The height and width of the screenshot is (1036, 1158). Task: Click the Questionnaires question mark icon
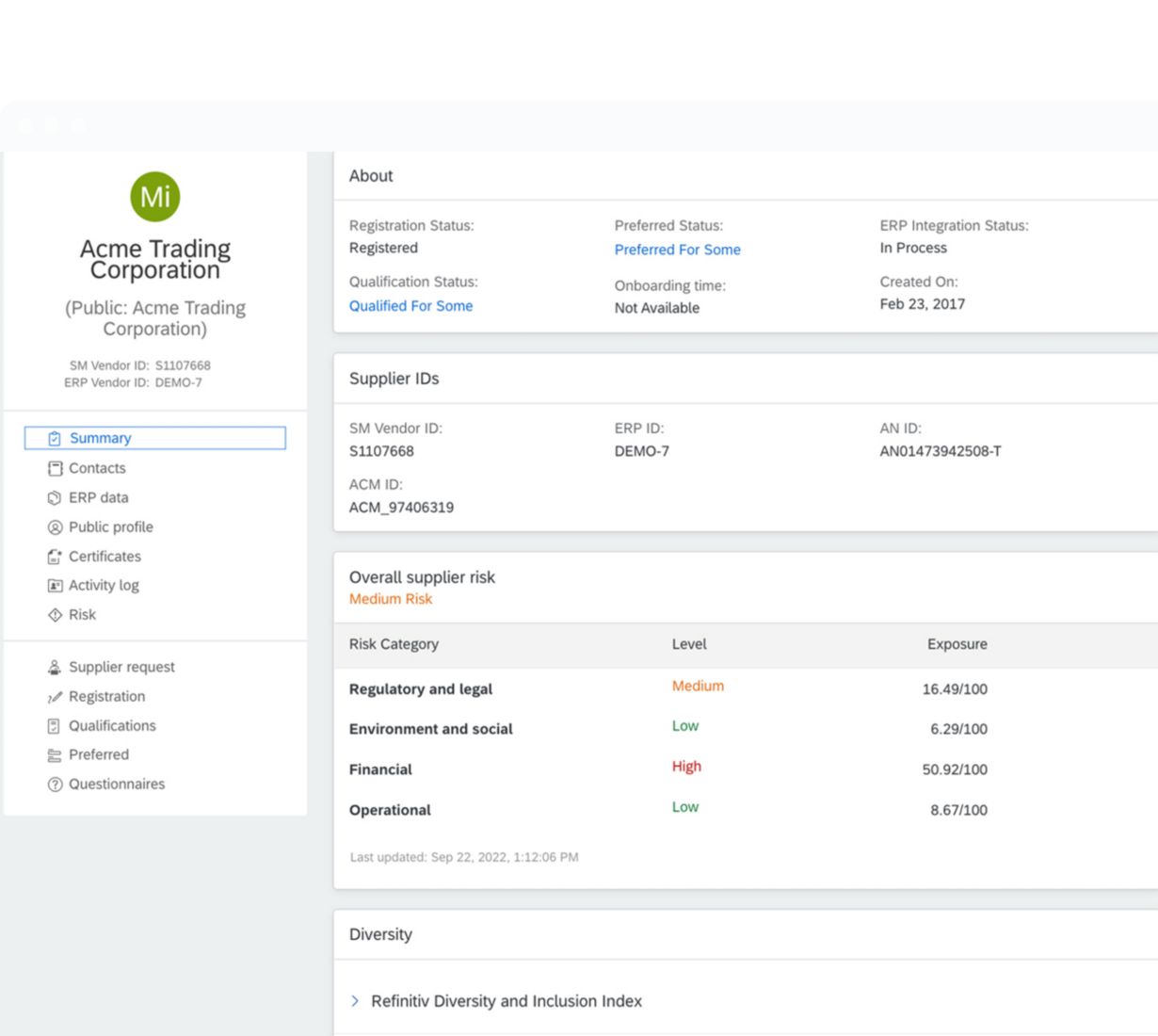(55, 785)
